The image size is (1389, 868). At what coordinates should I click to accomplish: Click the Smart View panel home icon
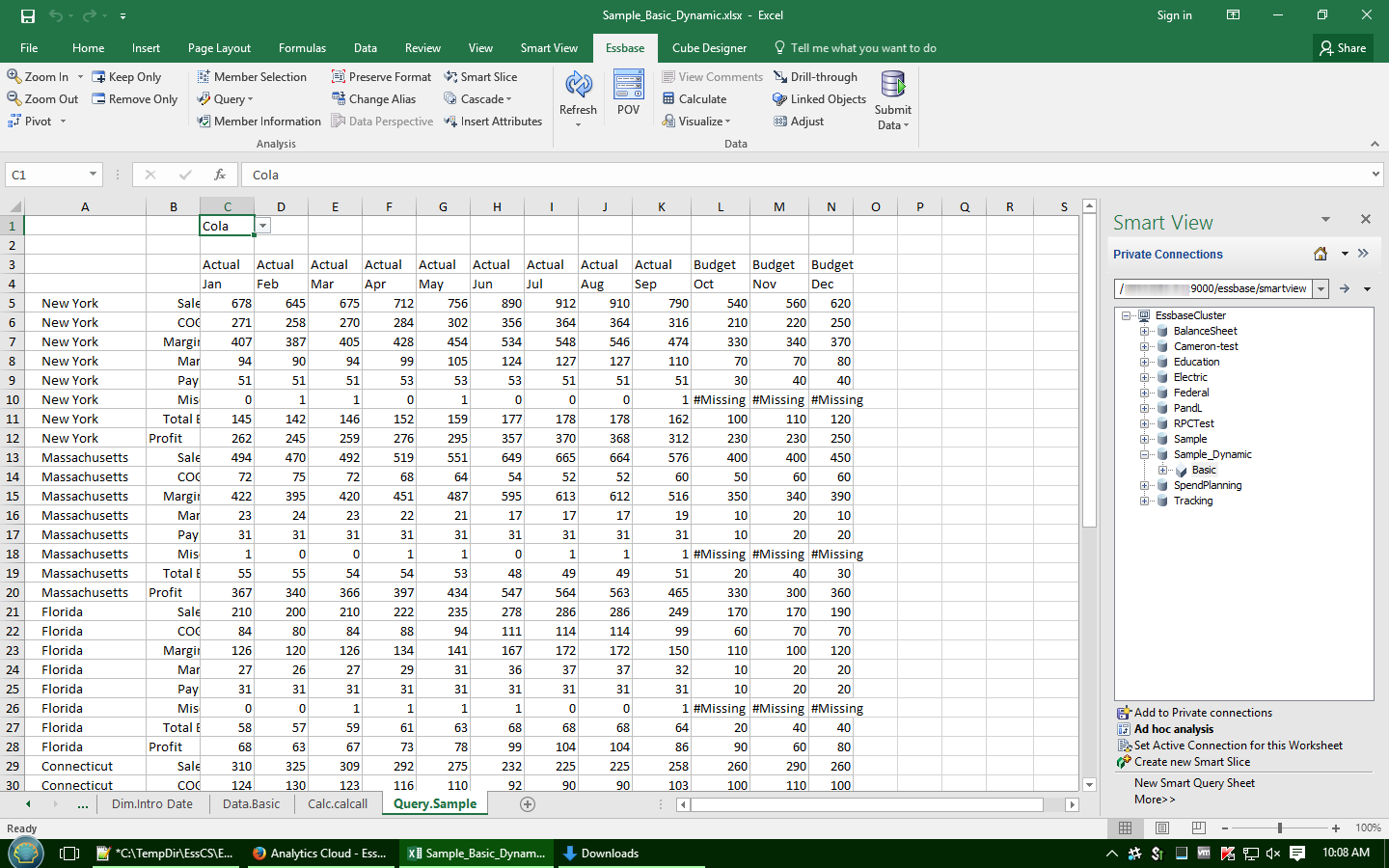point(1320,254)
